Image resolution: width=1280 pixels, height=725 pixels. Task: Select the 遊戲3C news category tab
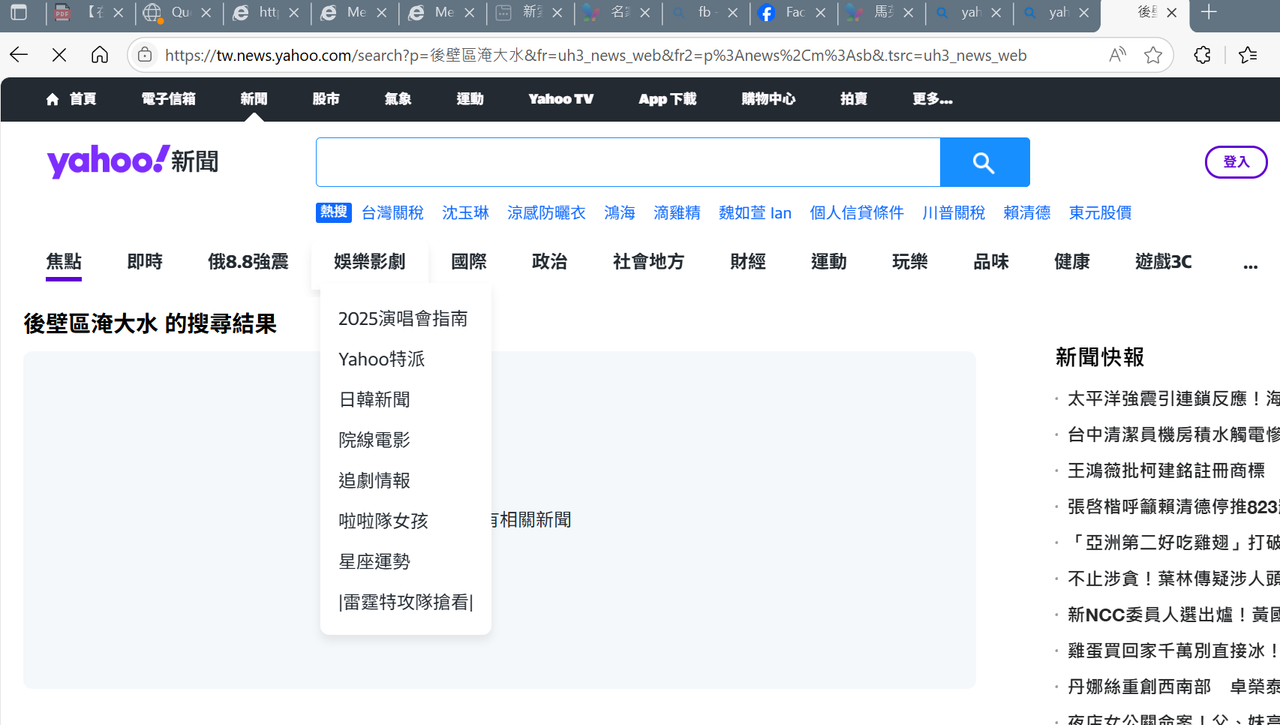point(1163,262)
